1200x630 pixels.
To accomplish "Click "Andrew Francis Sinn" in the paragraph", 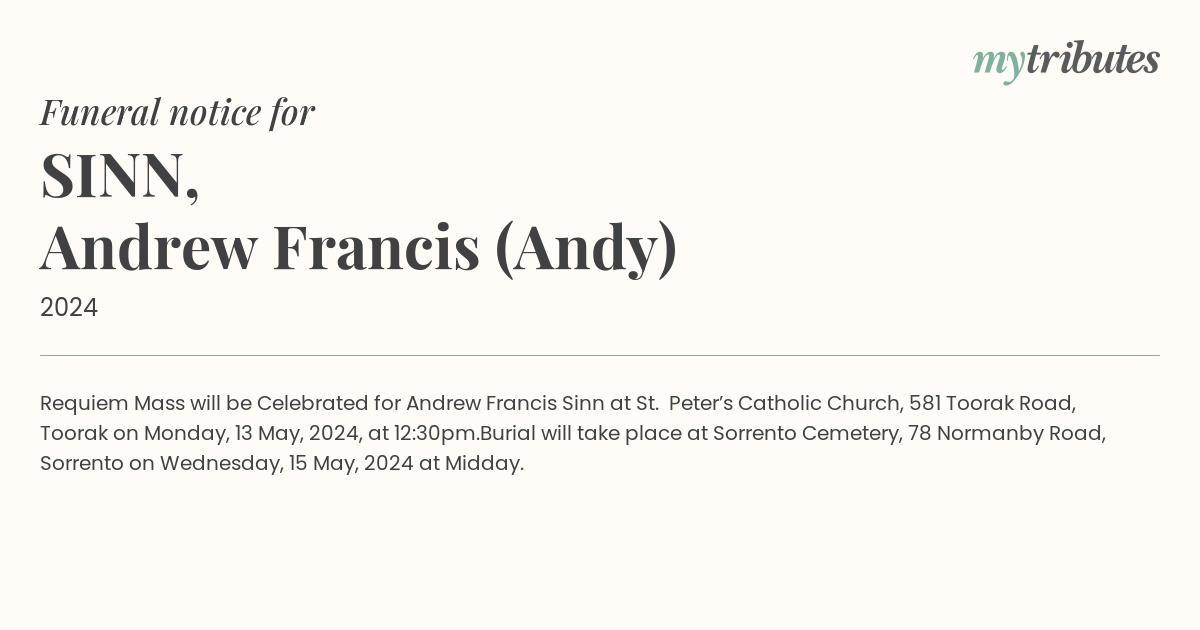I will [505, 404].
